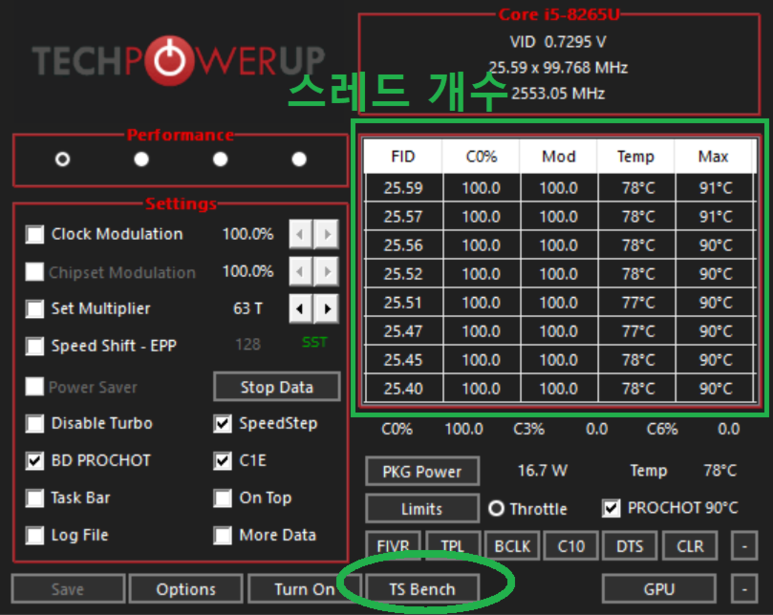
Task: Click the DTS button
Action: [x=630, y=546]
